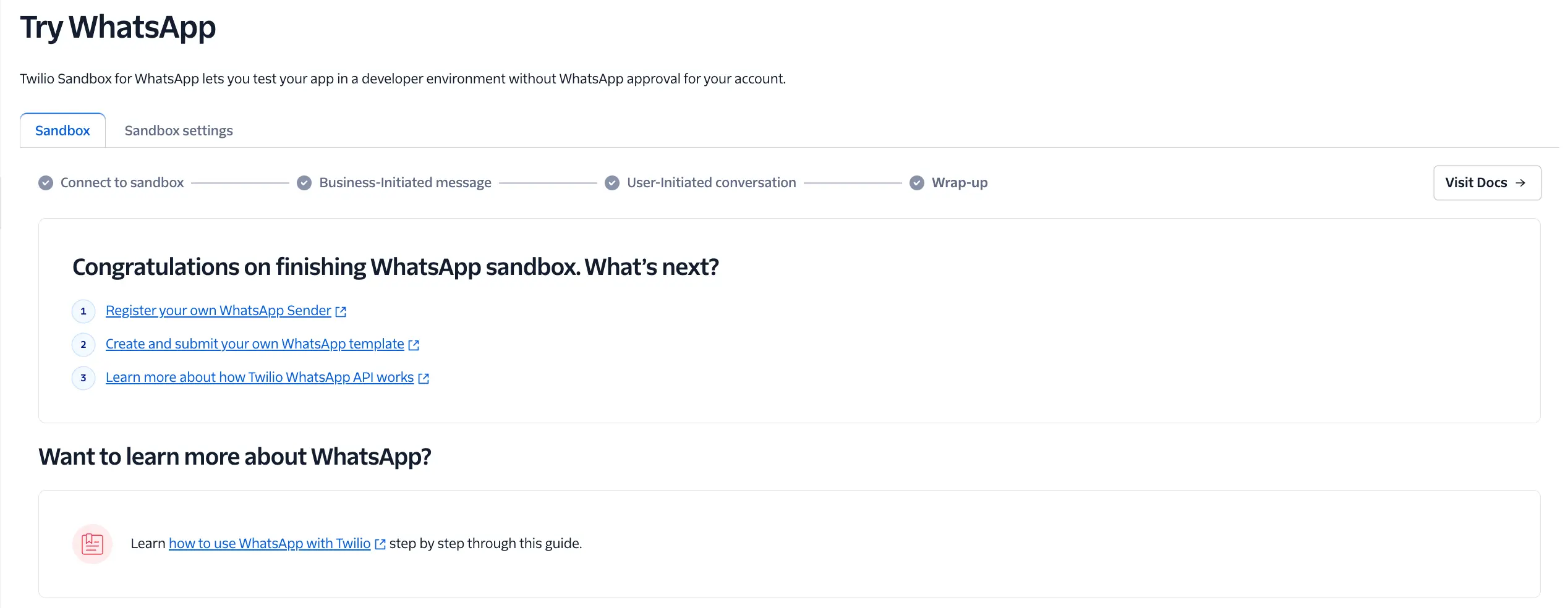The height and width of the screenshot is (608, 1568).
Task: Jump to Business-Initiated message step
Action: coord(405,183)
